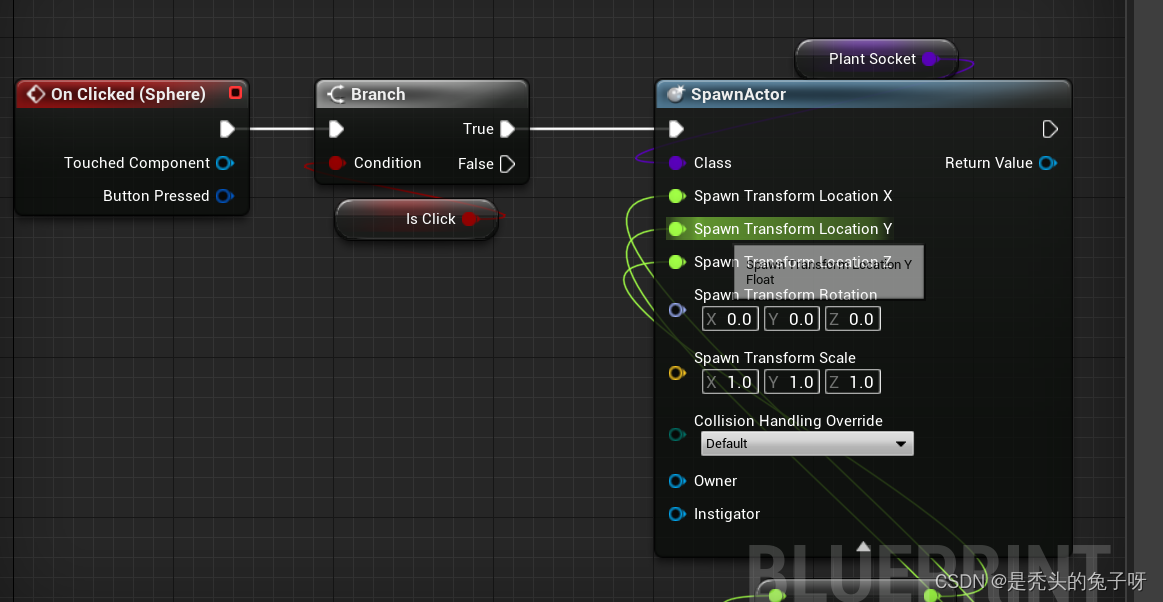Screen dimensions: 1163x602
Task: Edit Rotation Z value field
Action: [x=853, y=320]
